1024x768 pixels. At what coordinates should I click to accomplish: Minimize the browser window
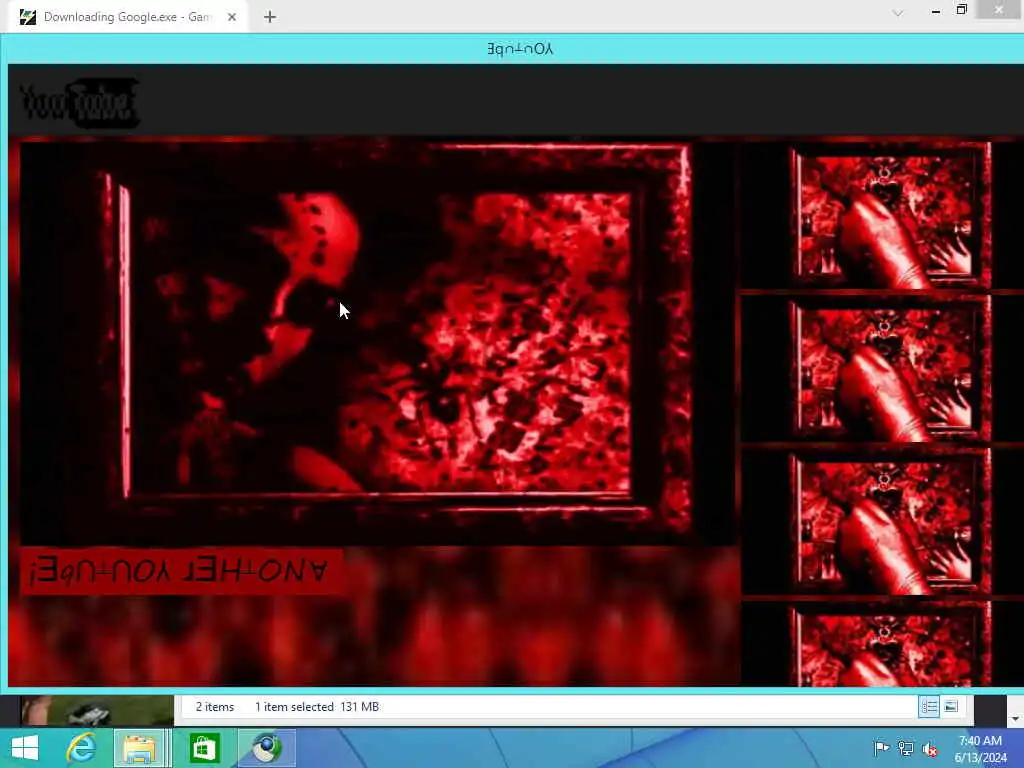(x=936, y=10)
